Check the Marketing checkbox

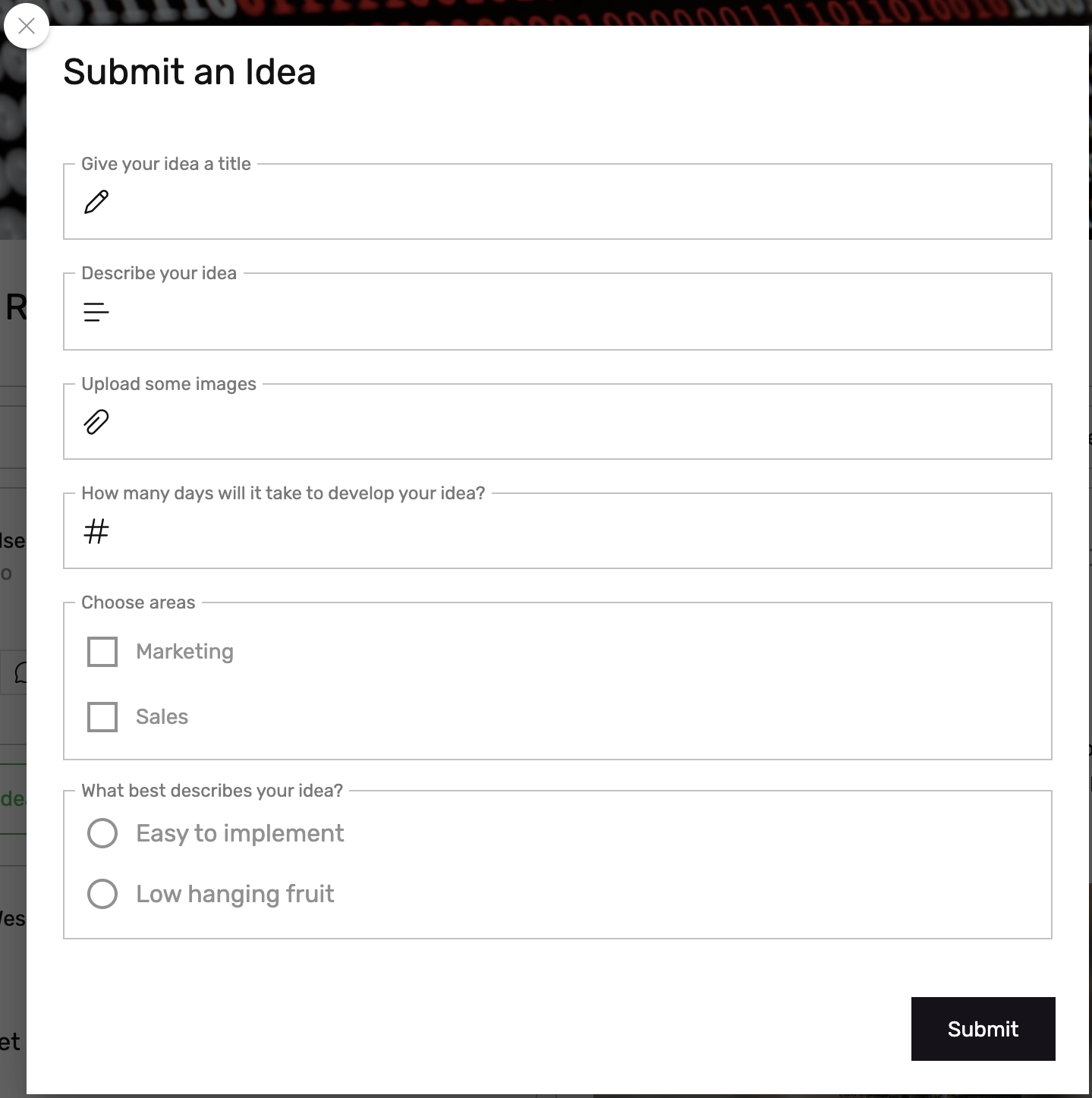(x=102, y=652)
